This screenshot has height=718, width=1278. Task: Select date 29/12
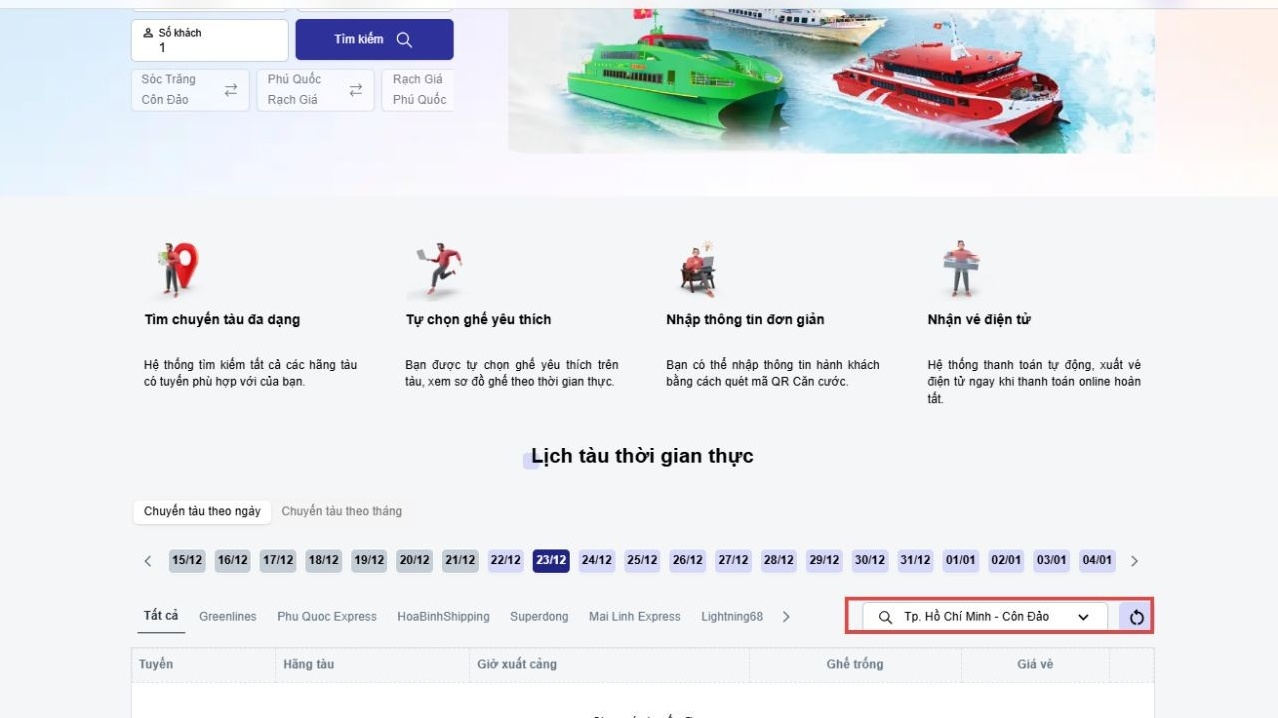point(824,560)
